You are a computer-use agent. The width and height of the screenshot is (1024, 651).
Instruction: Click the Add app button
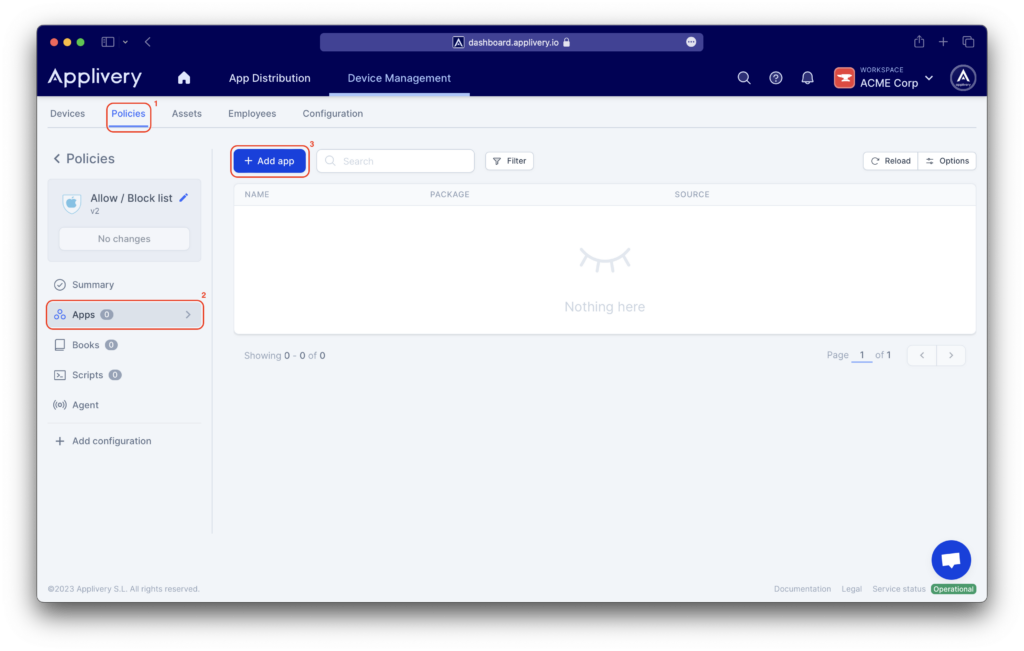(270, 161)
